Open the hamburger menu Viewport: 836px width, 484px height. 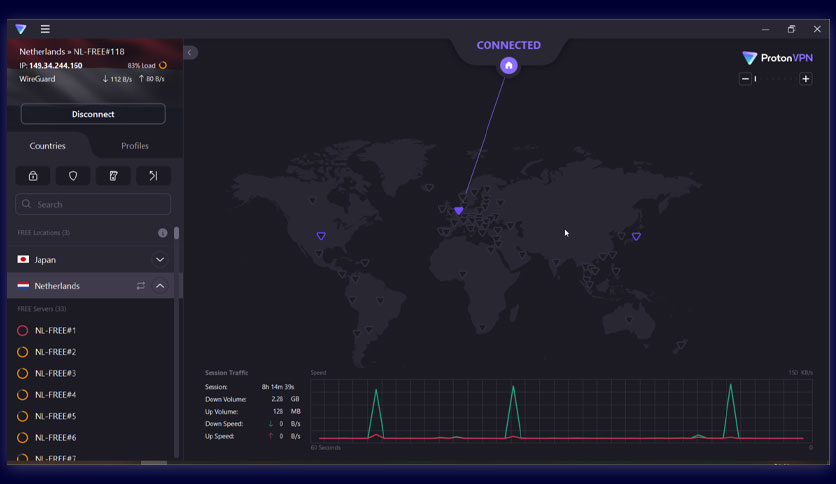45,29
